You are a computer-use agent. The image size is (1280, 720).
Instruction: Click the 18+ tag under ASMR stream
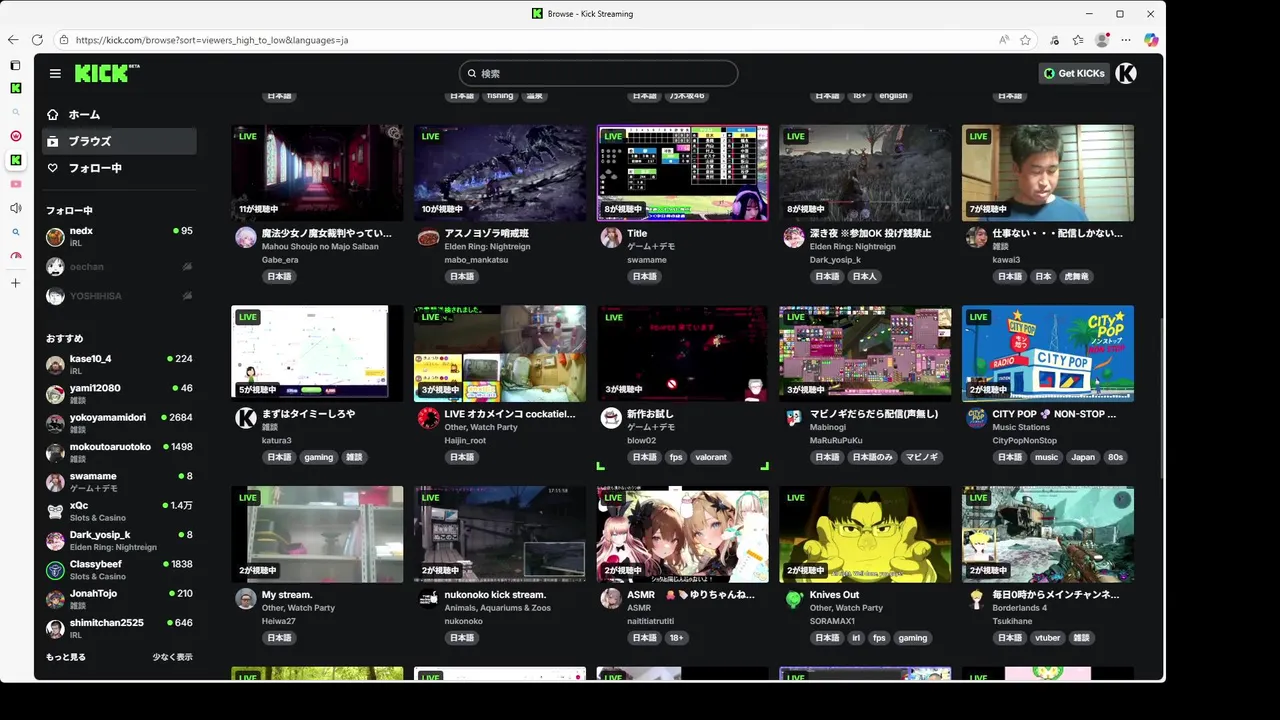(676, 638)
